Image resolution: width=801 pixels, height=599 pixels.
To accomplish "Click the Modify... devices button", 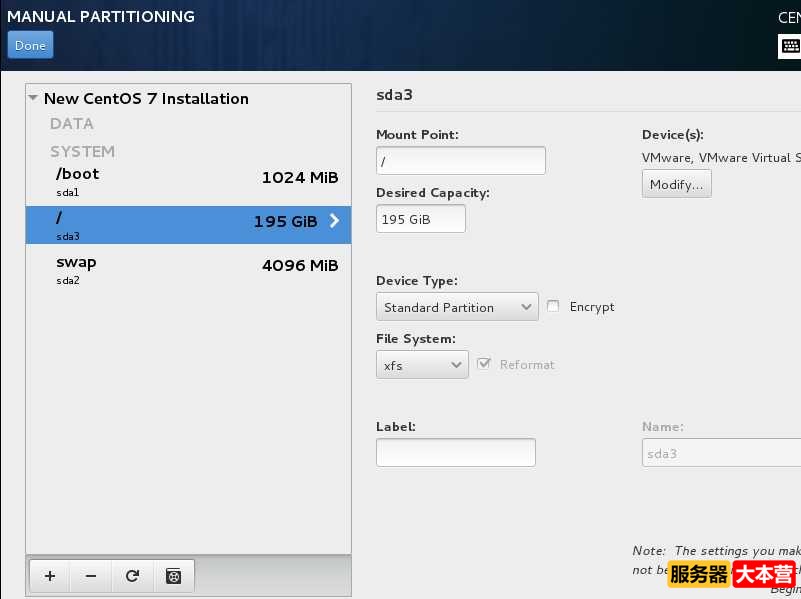I will [x=676, y=184].
